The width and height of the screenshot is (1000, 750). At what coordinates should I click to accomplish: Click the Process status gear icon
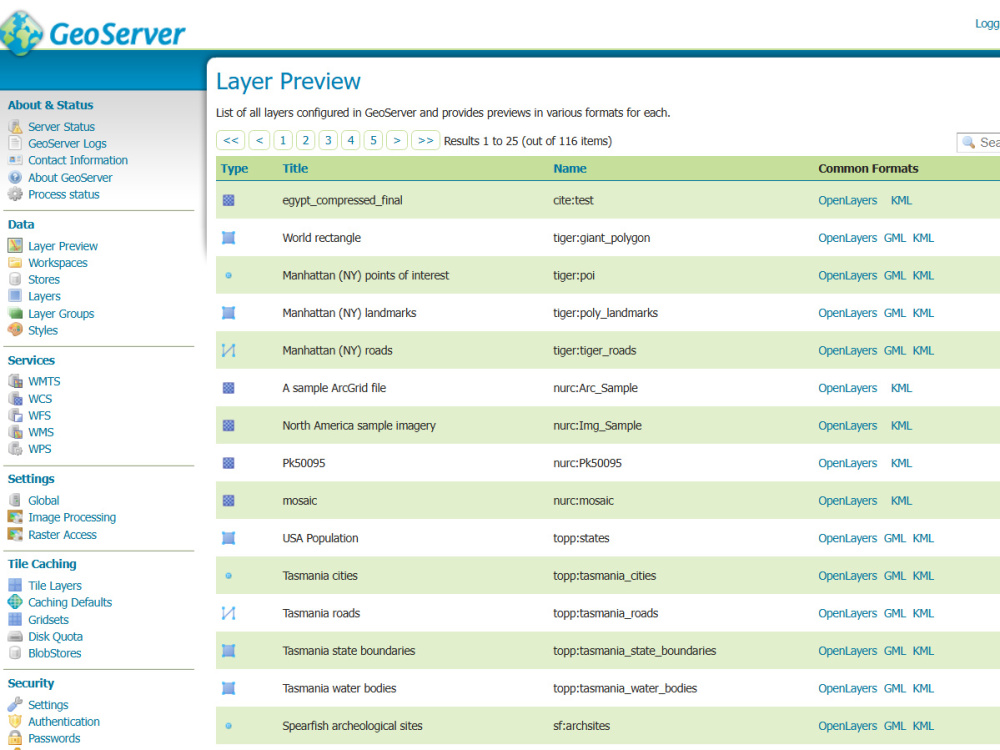pyautogui.click(x=15, y=194)
